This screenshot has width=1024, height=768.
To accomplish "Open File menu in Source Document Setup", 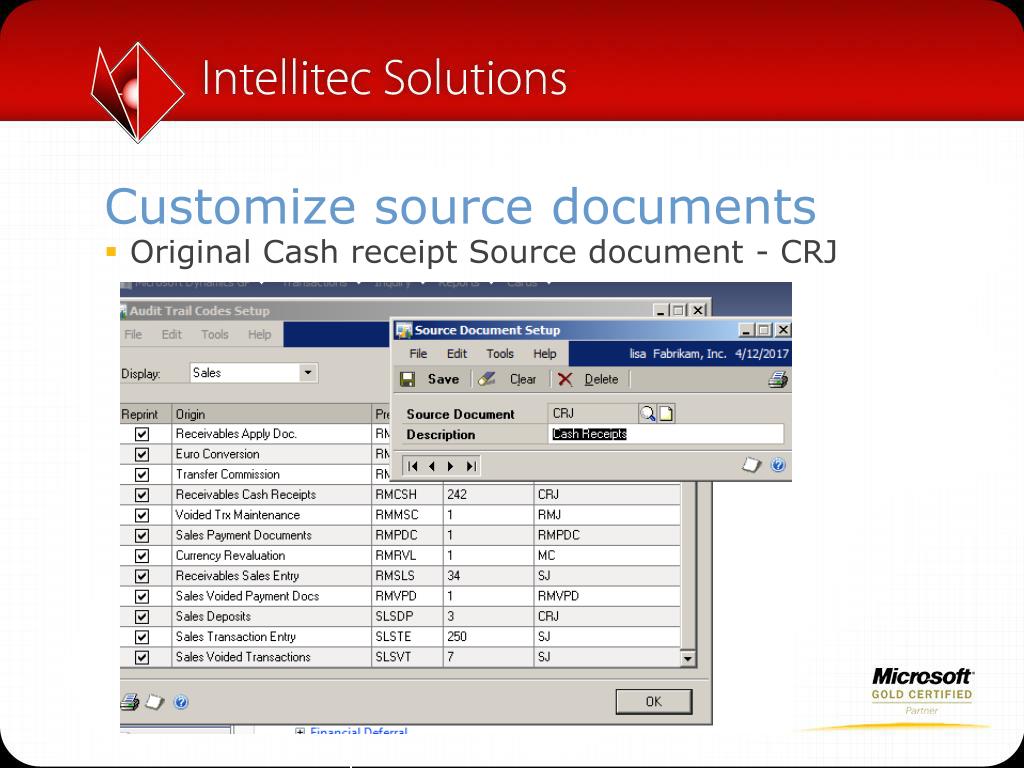I will 418,353.
